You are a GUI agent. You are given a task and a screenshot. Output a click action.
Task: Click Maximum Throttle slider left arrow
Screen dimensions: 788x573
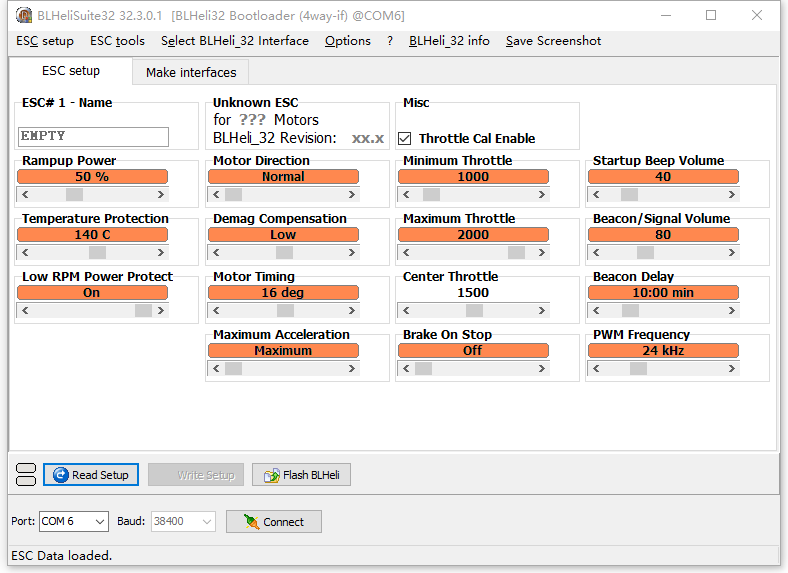tap(406, 252)
